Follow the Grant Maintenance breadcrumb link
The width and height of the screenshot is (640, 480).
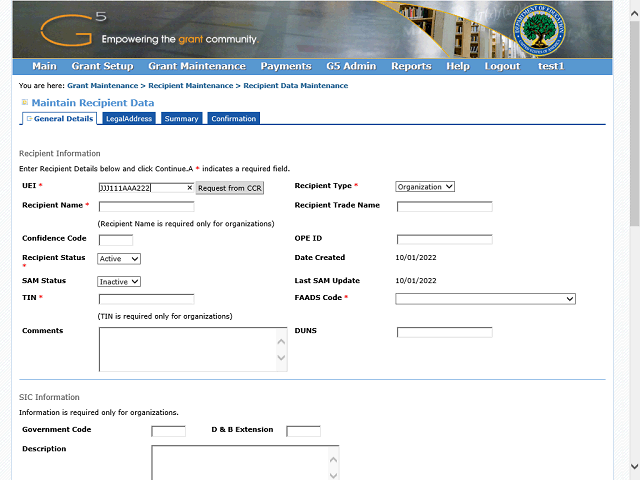coord(102,86)
